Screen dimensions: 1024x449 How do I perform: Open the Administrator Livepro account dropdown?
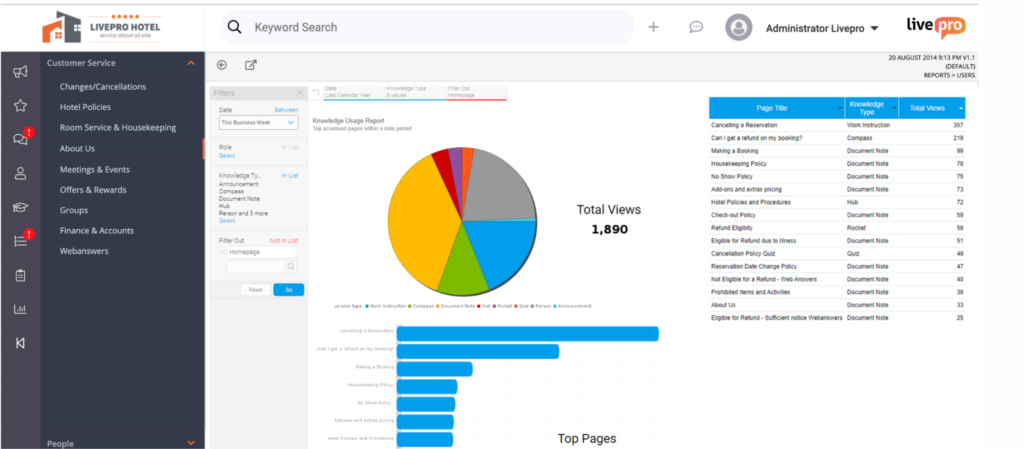click(x=821, y=28)
